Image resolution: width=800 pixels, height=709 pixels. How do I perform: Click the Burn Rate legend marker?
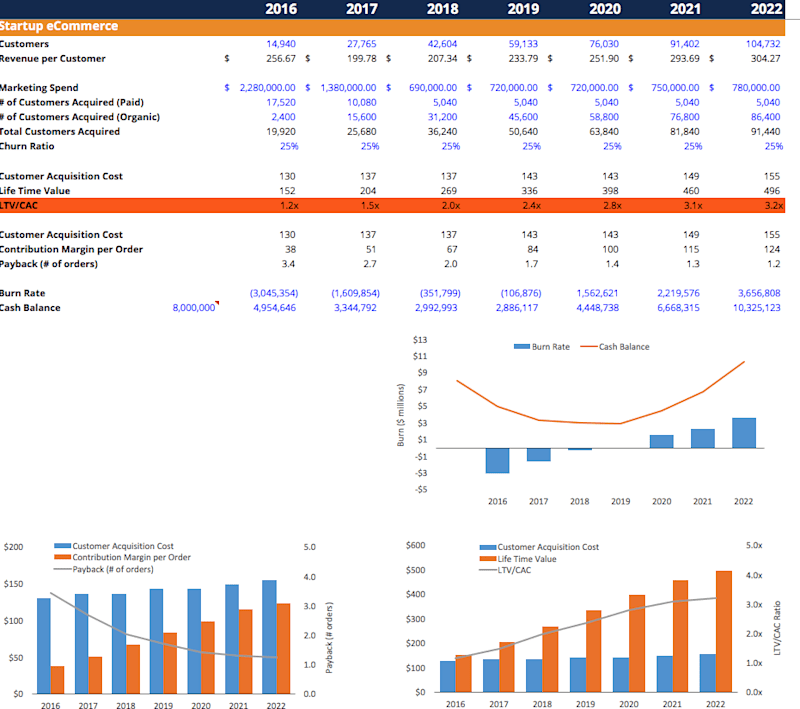pyautogui.click(x=521, y=346)
